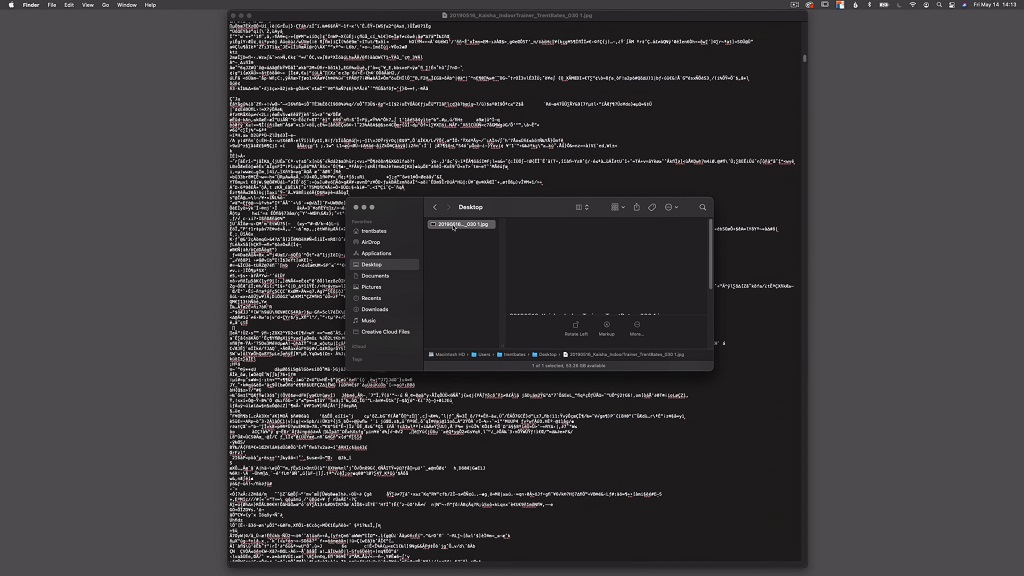1024x576 pixels.
Task: Click the view layout stepper arrows
Action: pos(586,207)
